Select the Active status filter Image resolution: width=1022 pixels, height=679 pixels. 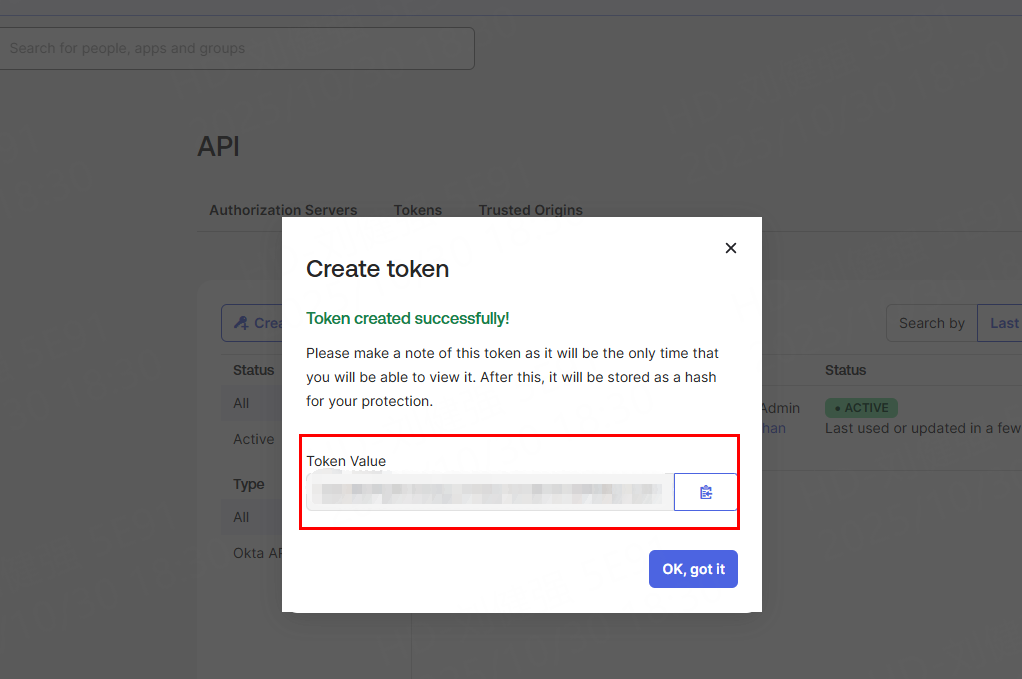(253, 439)
